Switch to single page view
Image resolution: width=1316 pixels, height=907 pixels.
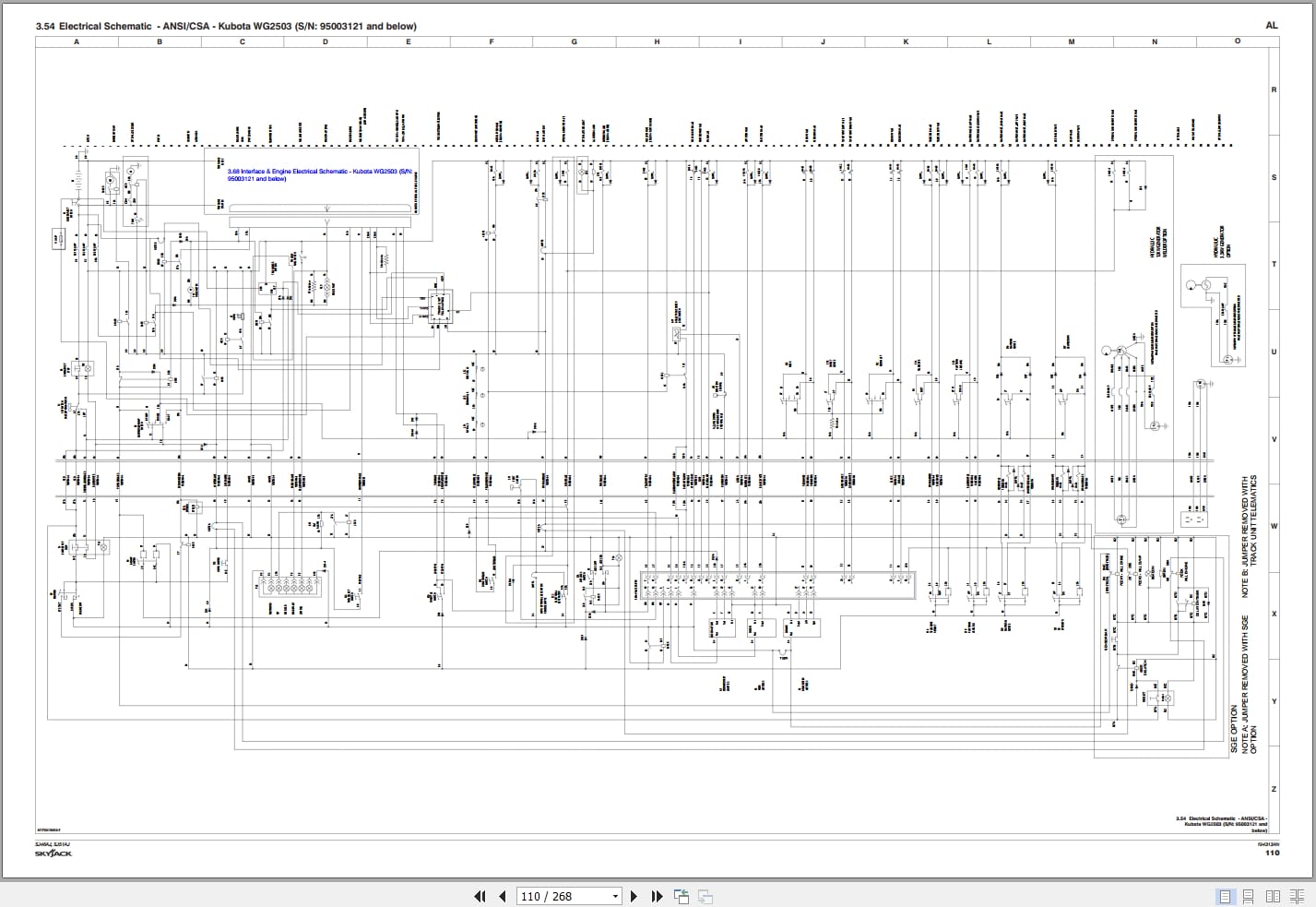tap(1226, 896)
